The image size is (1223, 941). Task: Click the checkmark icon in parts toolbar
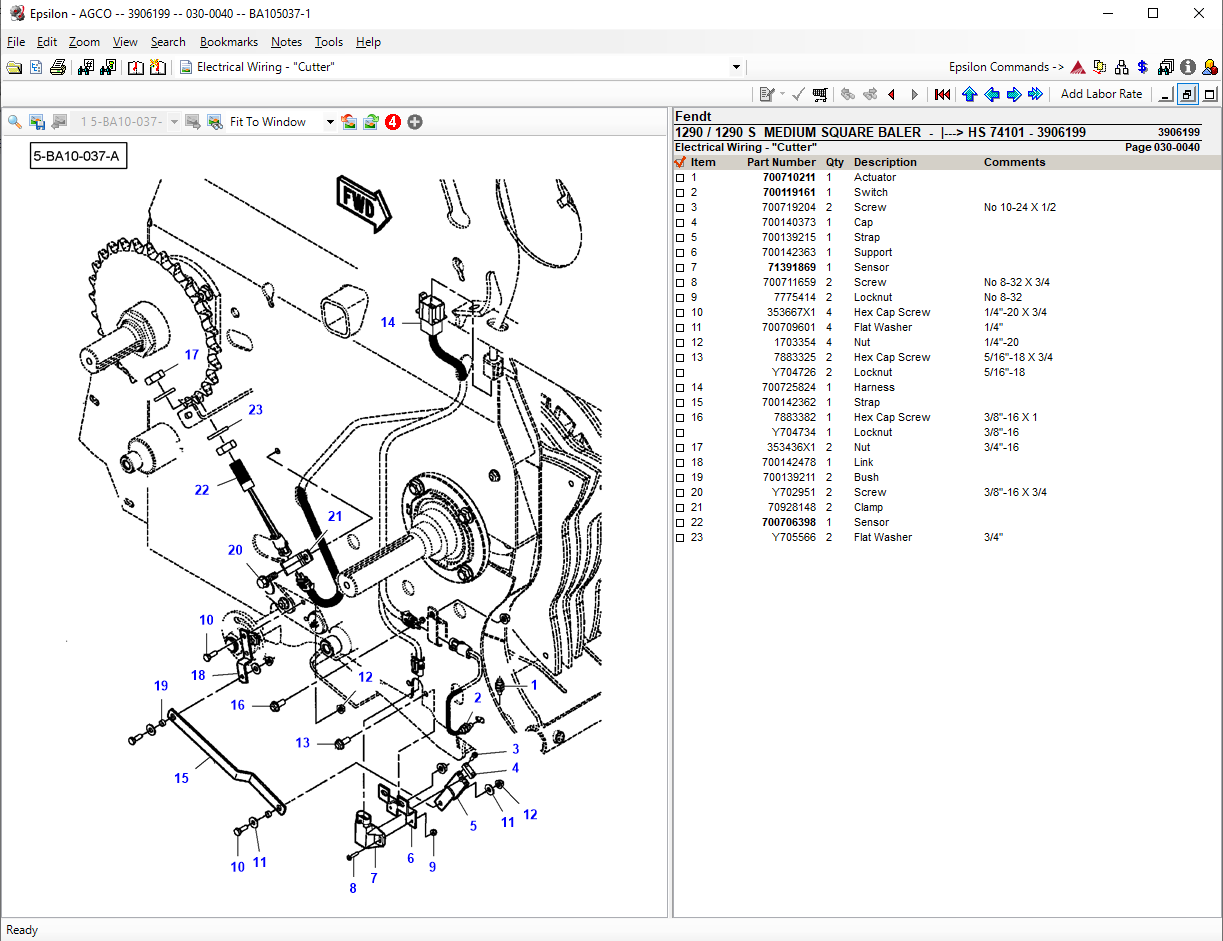click(798, 94)
